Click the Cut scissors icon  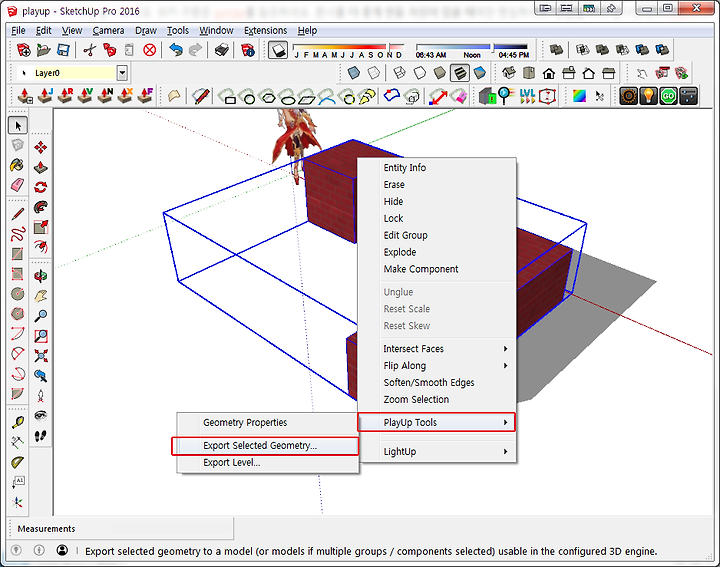tap(90, 50)
